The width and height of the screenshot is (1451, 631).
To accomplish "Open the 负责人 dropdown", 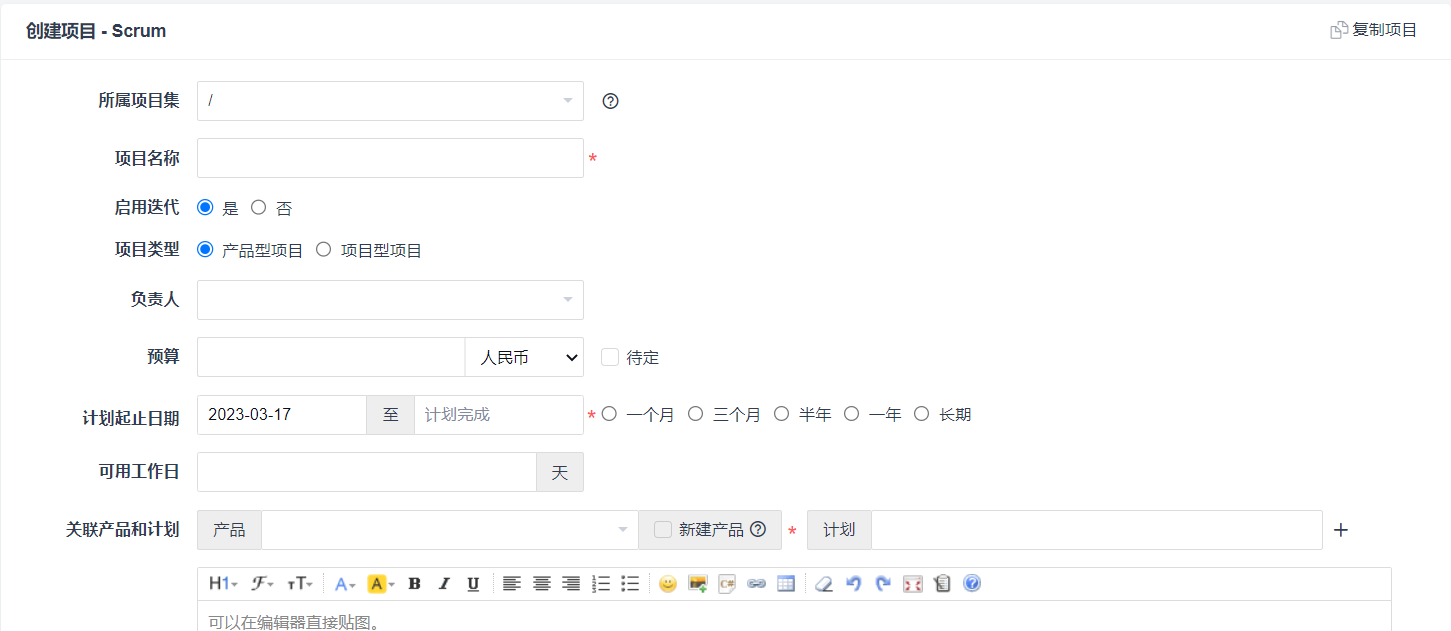I will pyautogui.click(x=390, y=300).
